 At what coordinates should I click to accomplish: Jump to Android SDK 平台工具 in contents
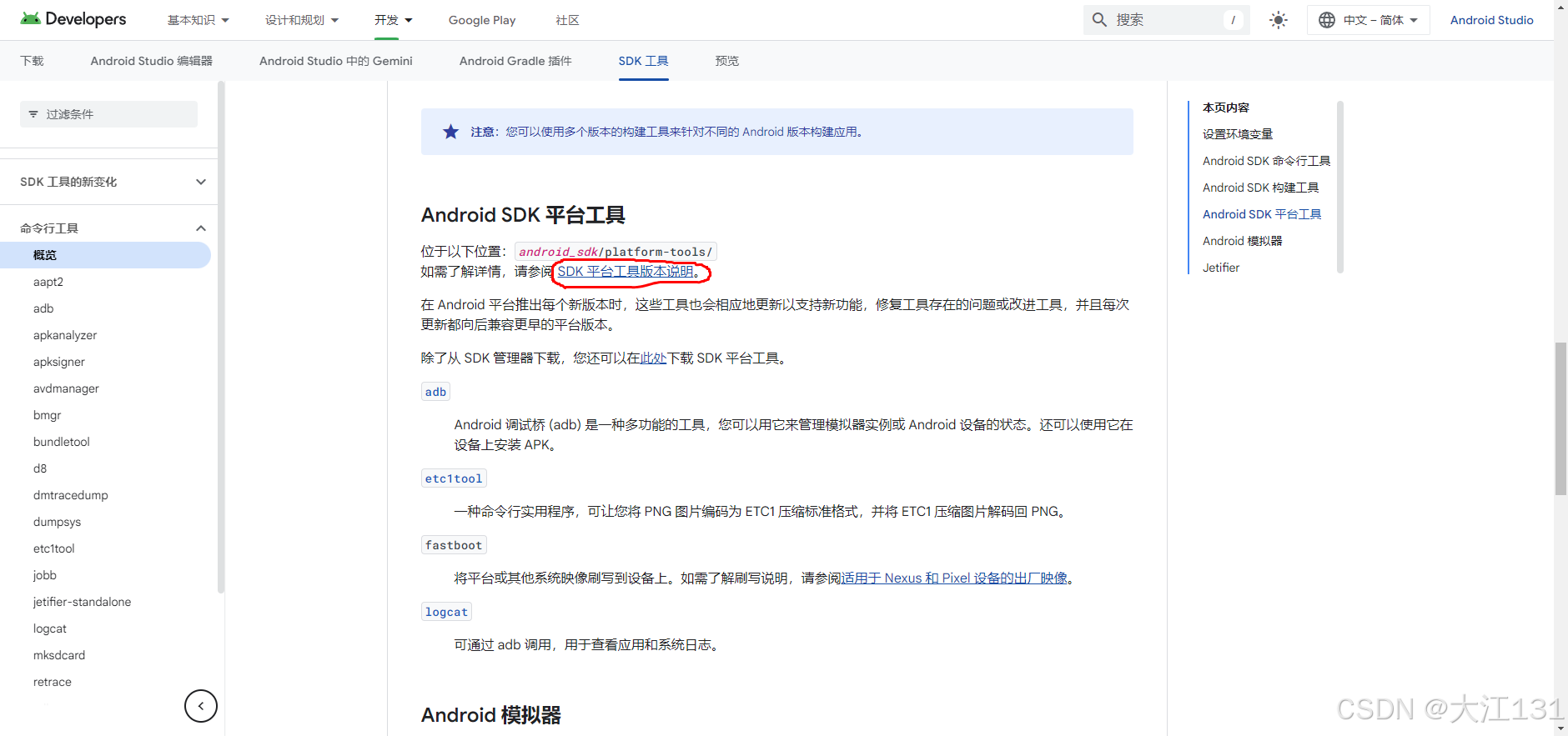point(1262,214)
